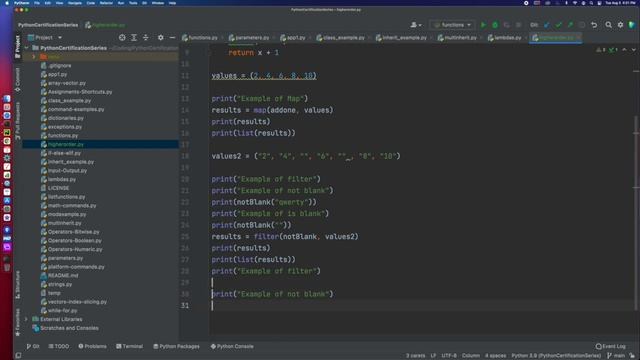The image size is (640, 360).
Task: Open the Python Packages tool window
Action: click(x=176, y=346)
